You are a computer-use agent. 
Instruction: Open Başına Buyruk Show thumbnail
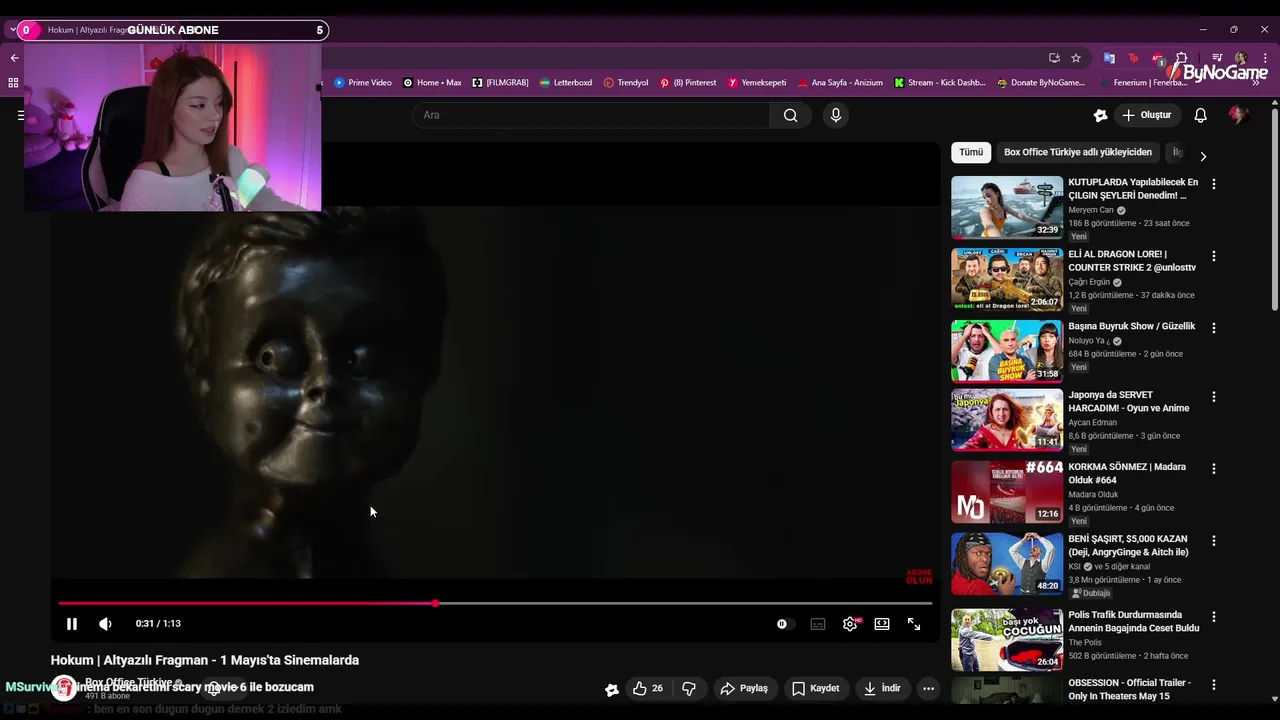click(1007, 351)
